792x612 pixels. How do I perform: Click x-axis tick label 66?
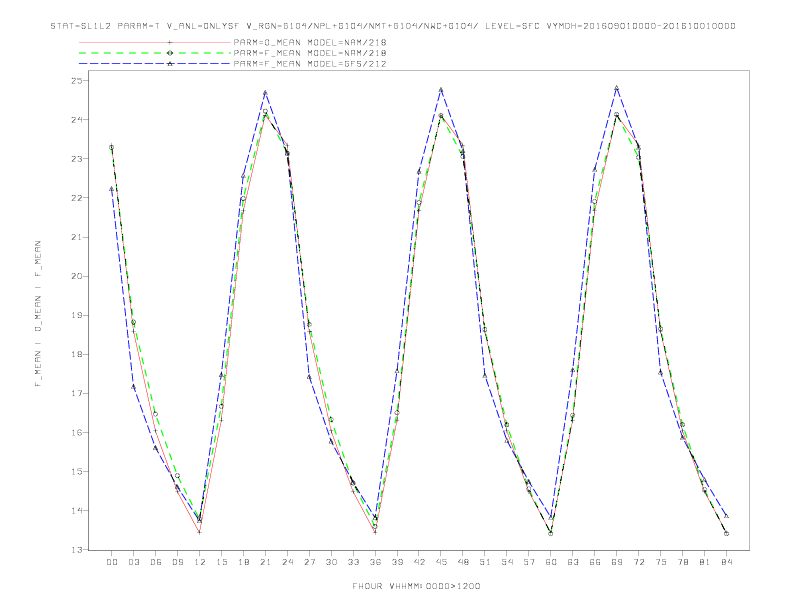[x=595, y=562]
